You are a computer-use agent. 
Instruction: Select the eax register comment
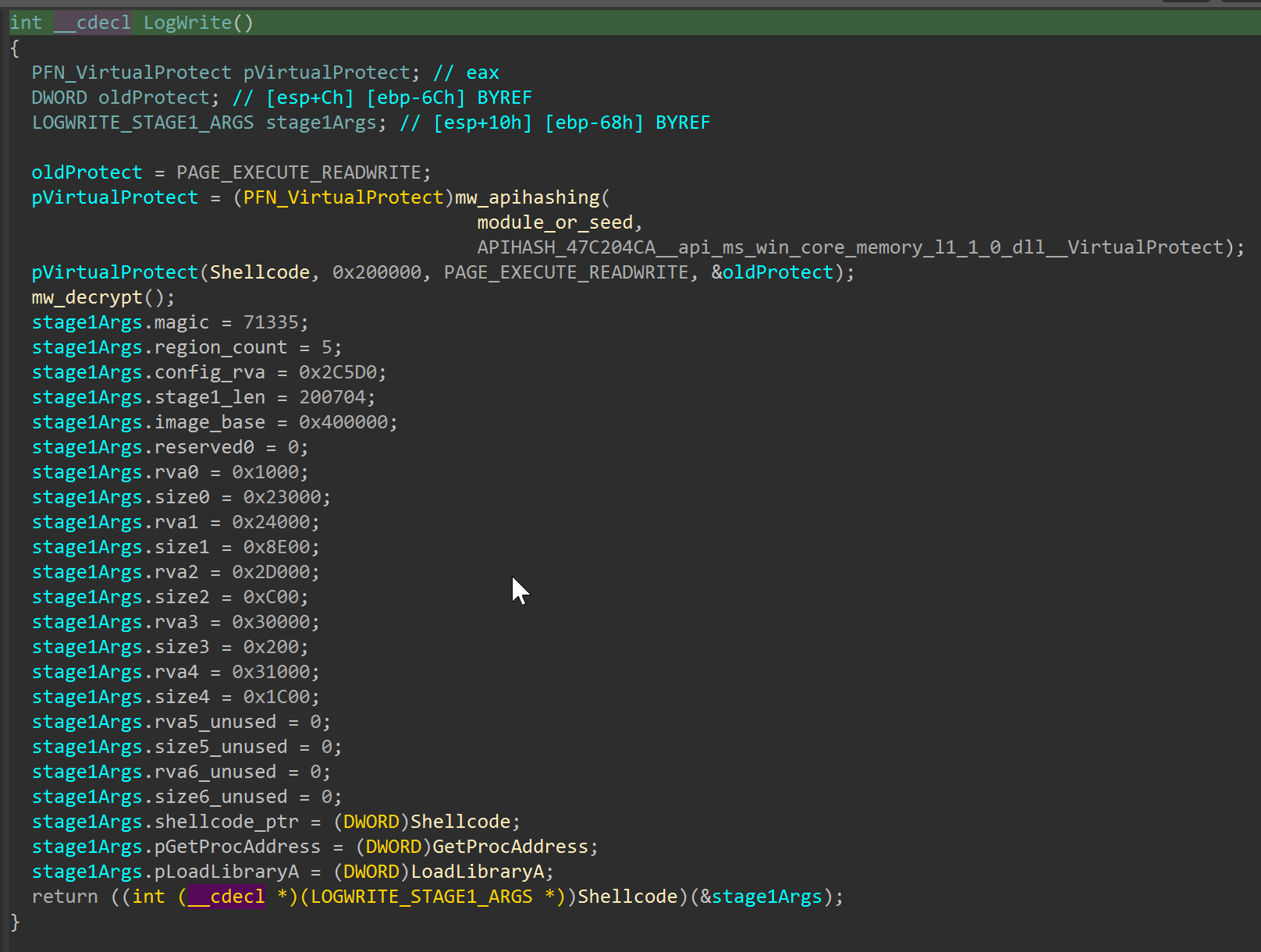(x=482, y=73)
